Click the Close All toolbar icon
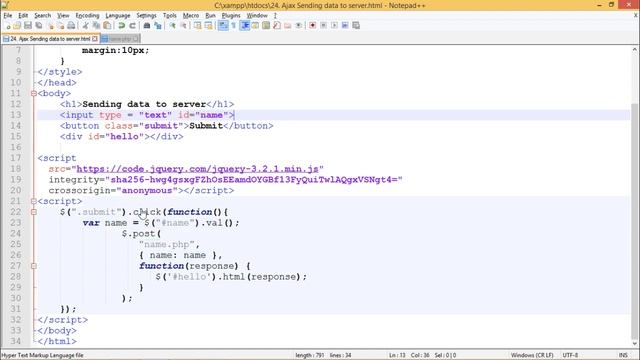The height and width of the screenshot is (360, 640). (x=61, y=26)
